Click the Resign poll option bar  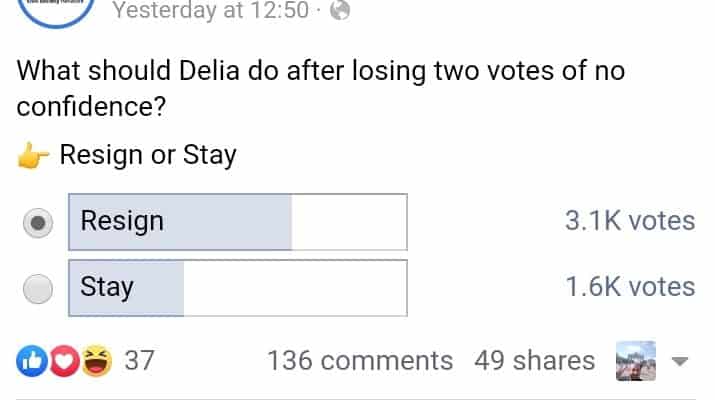coord(238,222)
